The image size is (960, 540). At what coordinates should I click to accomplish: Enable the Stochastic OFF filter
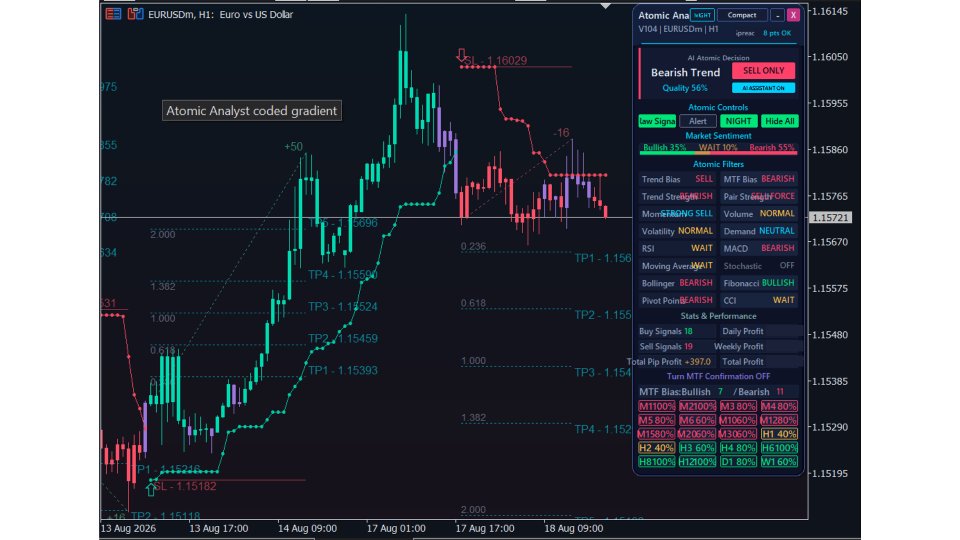coord(759,266)
